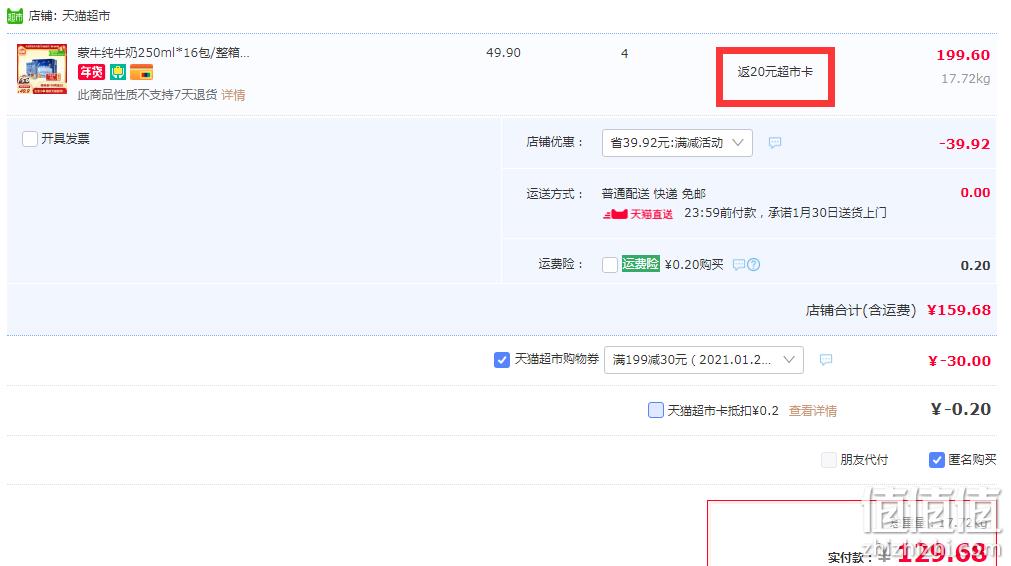Image resolution: width=1011 pixels, height=566 pixels.
Task: Click the question mark help icon for 运费险
Action: tap(753, 264)
